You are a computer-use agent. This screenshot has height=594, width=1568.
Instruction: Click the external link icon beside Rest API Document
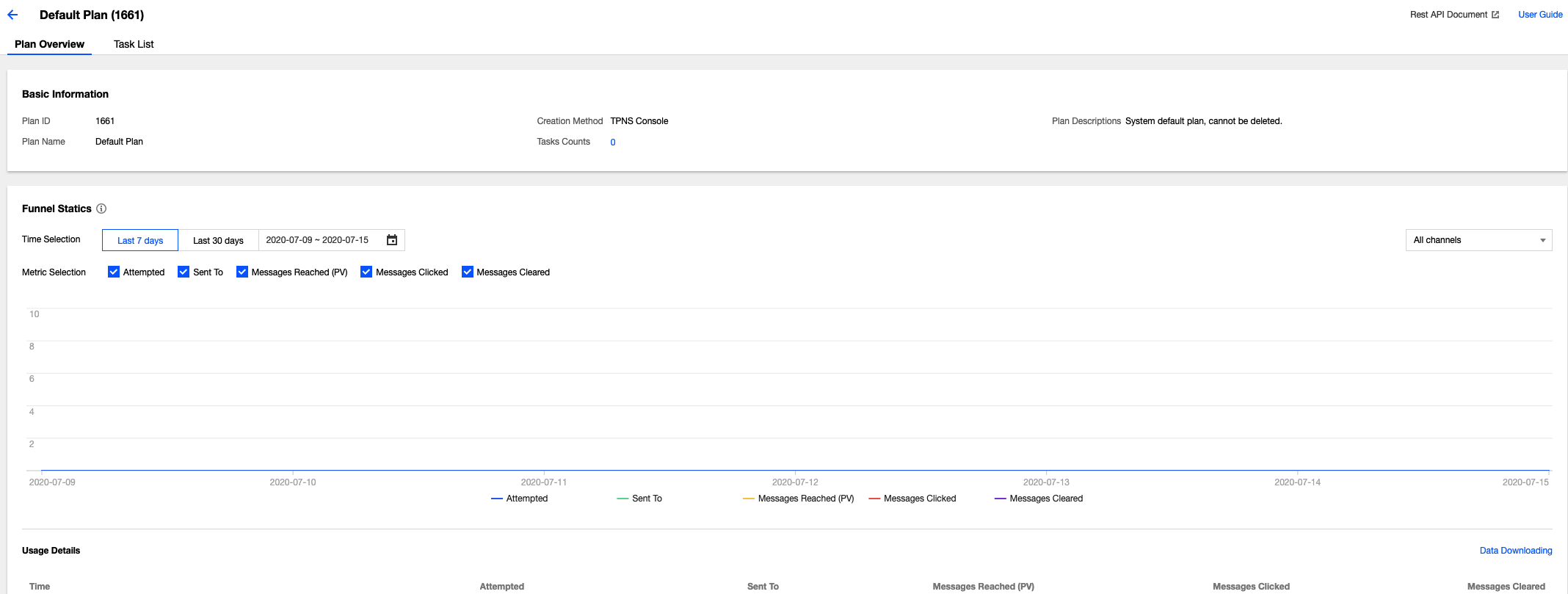pos(1495,15)
